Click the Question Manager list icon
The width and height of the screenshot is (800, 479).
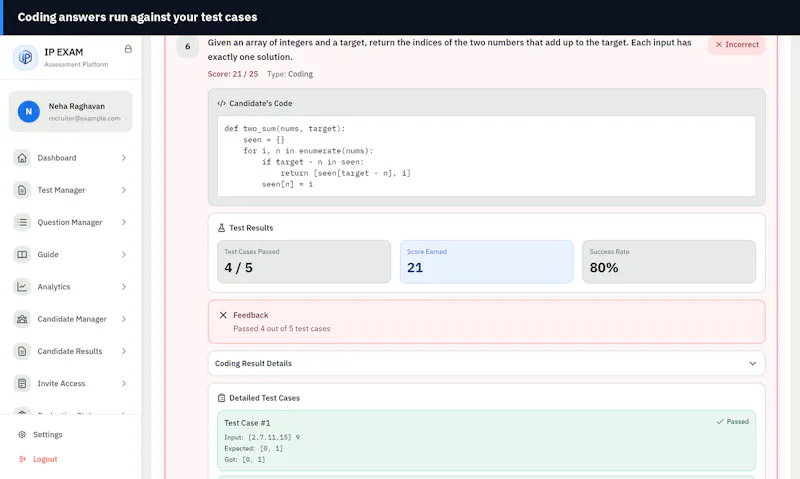click(22, 222)
